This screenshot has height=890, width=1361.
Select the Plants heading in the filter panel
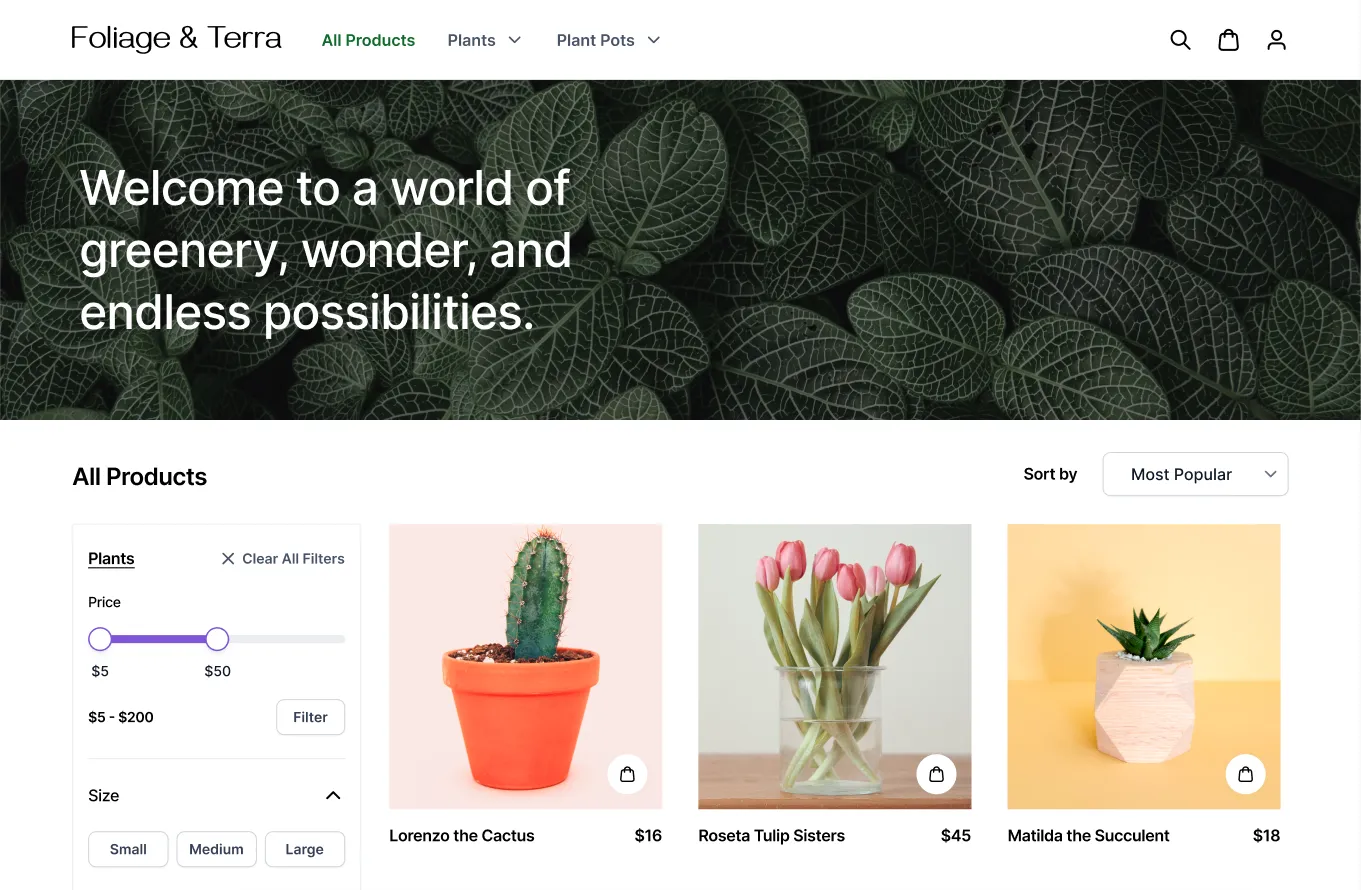(110, 558)
